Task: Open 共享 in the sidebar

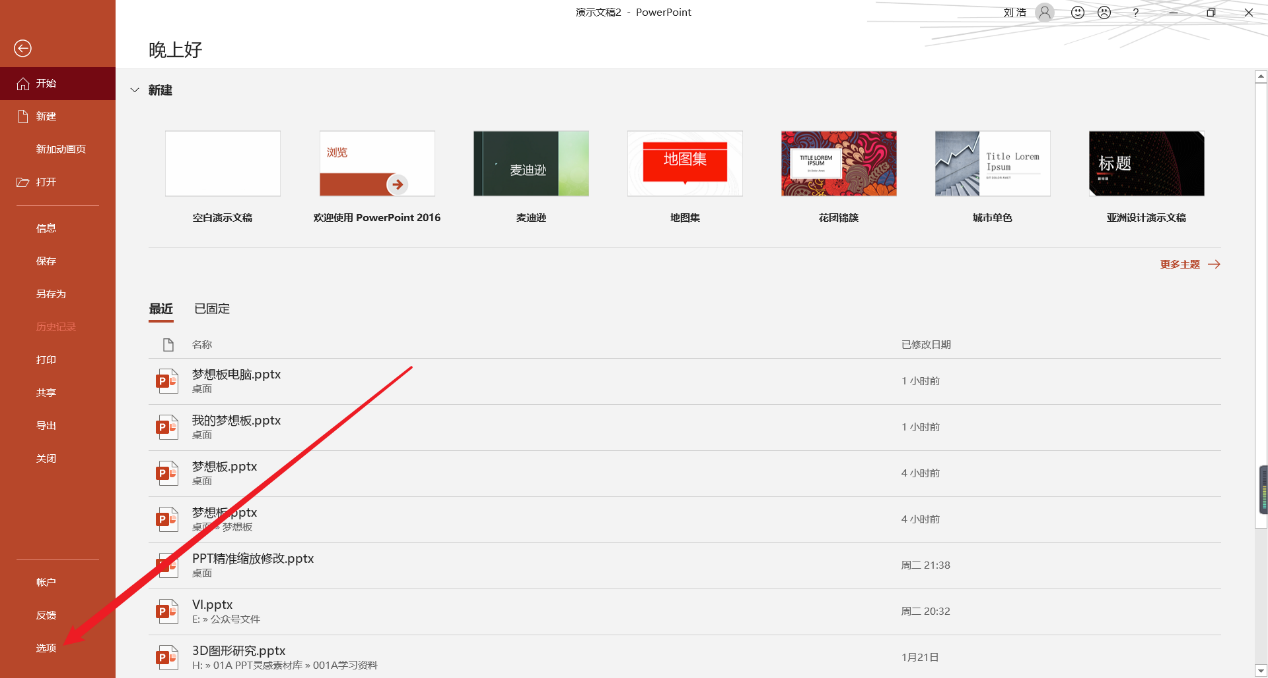Action: coord(58,393)
